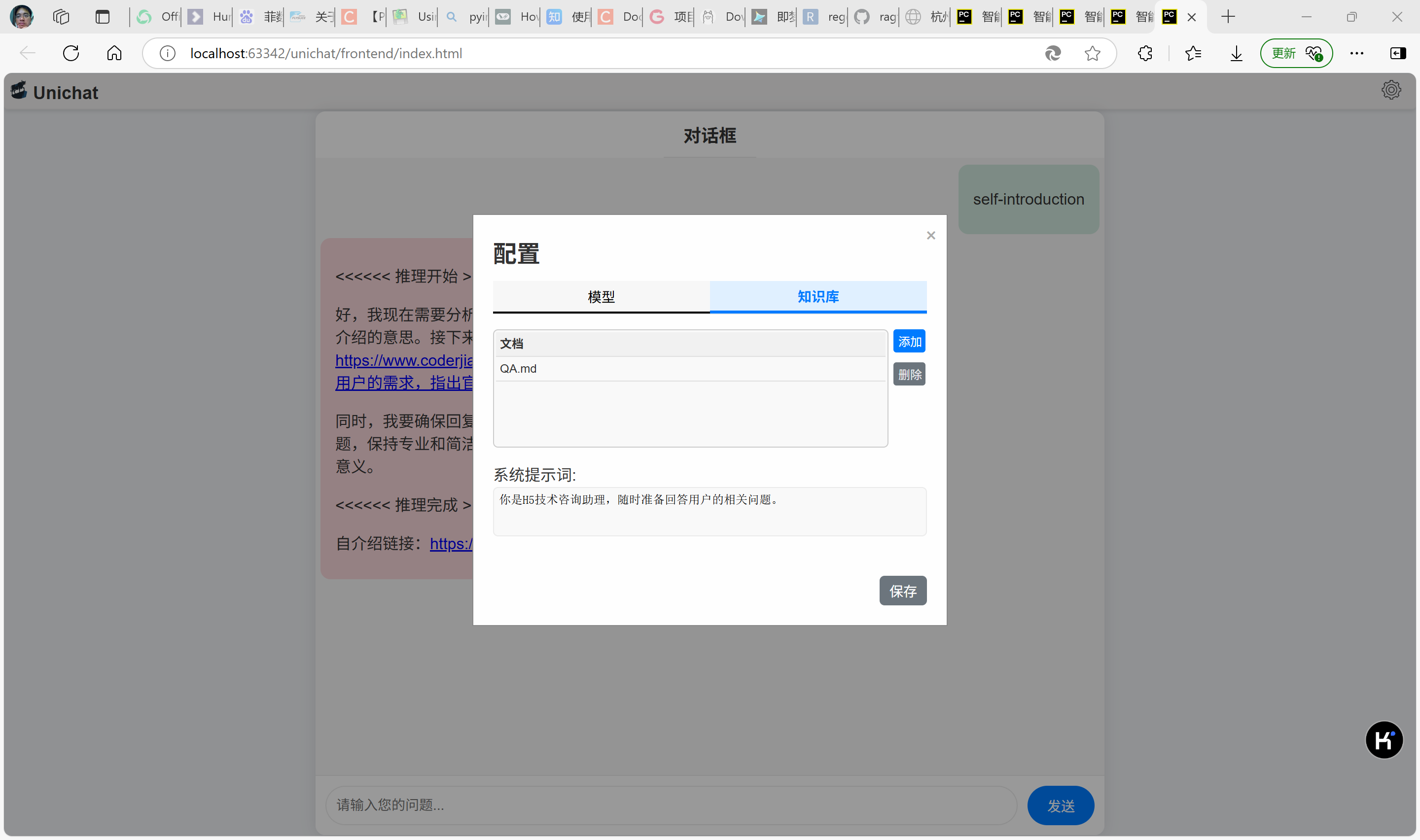Switch to the 知识库 tab
This screenshot has height=840, width=1420.
click(818, 296)
